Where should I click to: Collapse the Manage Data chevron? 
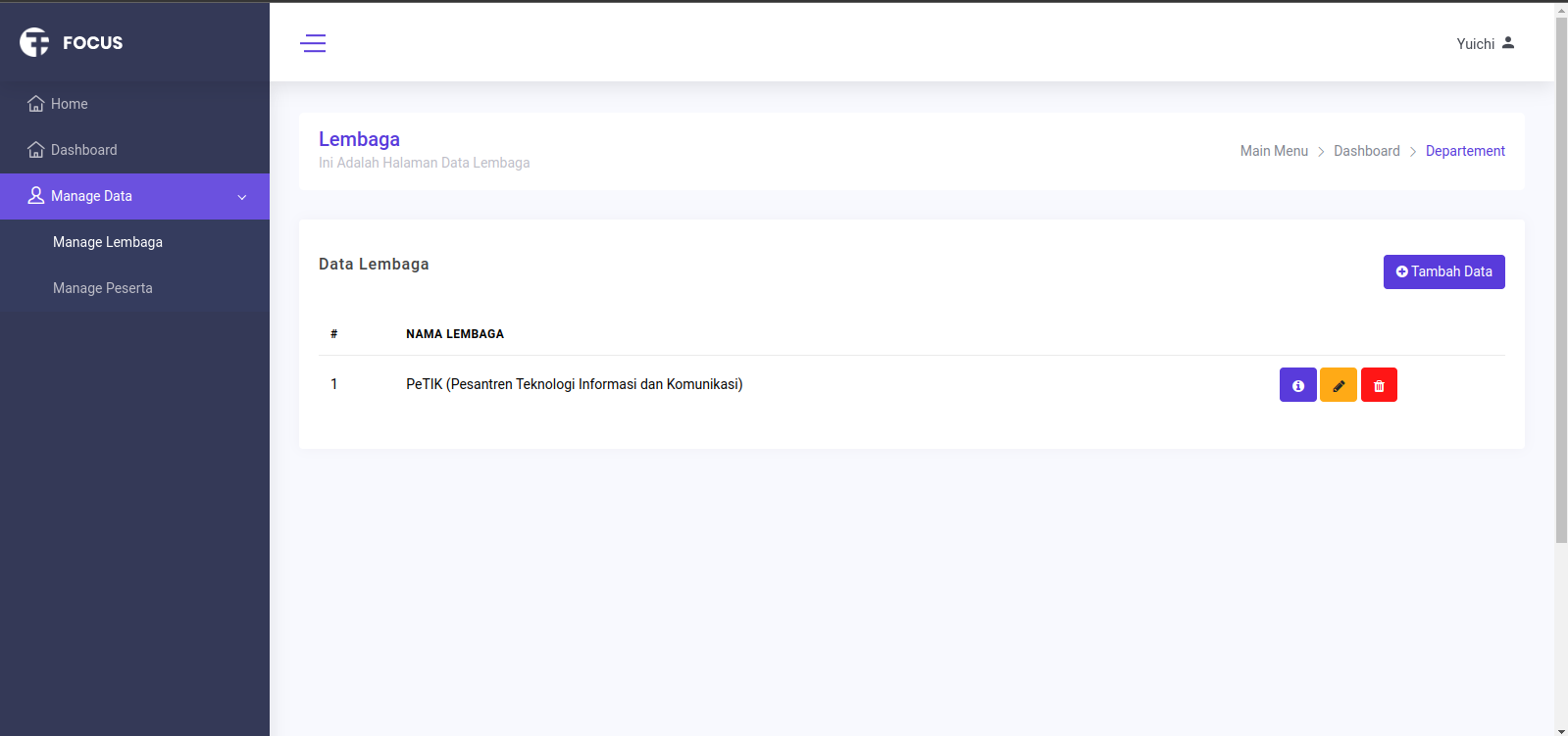pos(242,197)
